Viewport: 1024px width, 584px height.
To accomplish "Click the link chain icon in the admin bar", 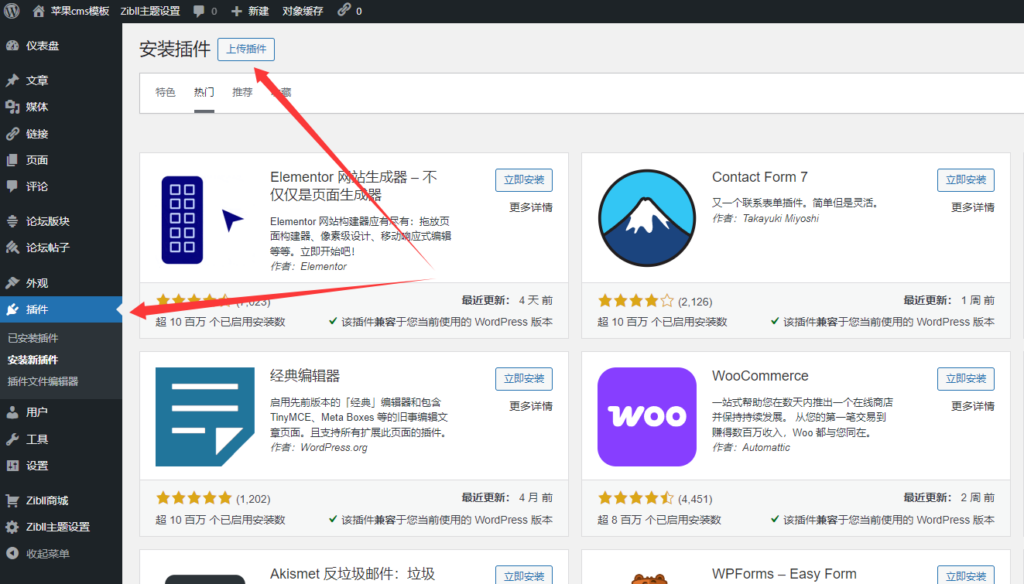I will (344, 10).
